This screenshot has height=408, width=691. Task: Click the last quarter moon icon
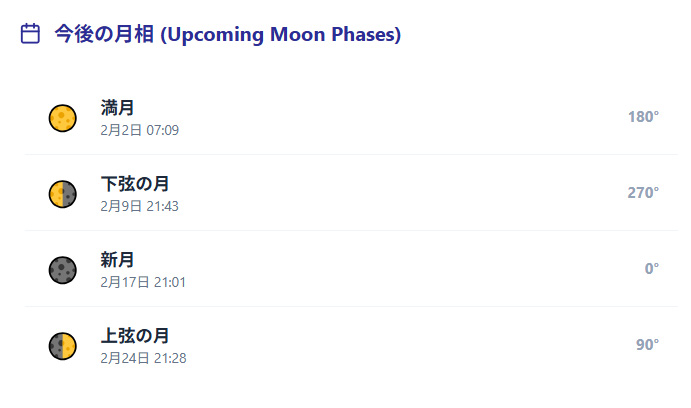tap(62, 194)
